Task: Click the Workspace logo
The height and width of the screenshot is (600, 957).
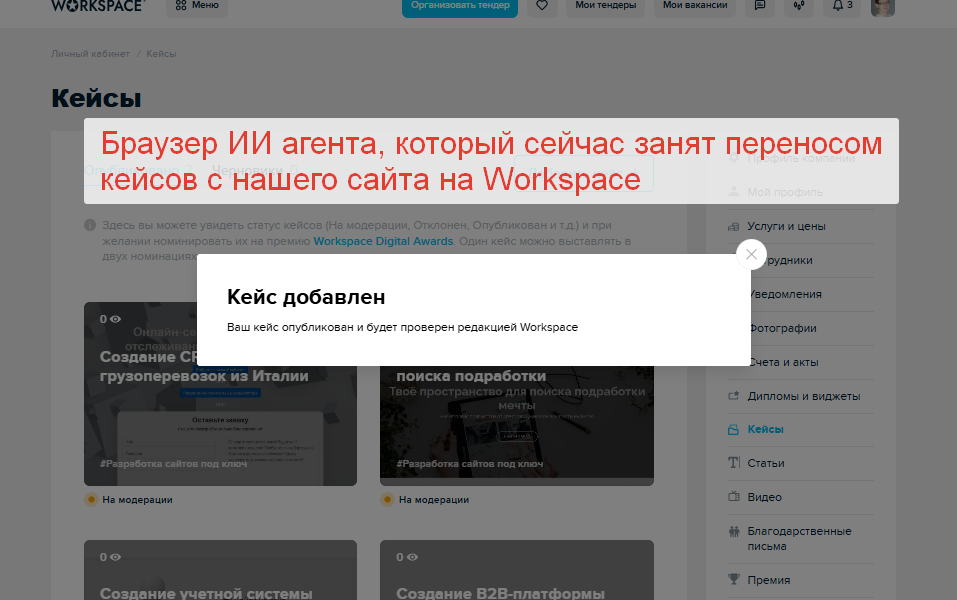Action: (98, 5)
